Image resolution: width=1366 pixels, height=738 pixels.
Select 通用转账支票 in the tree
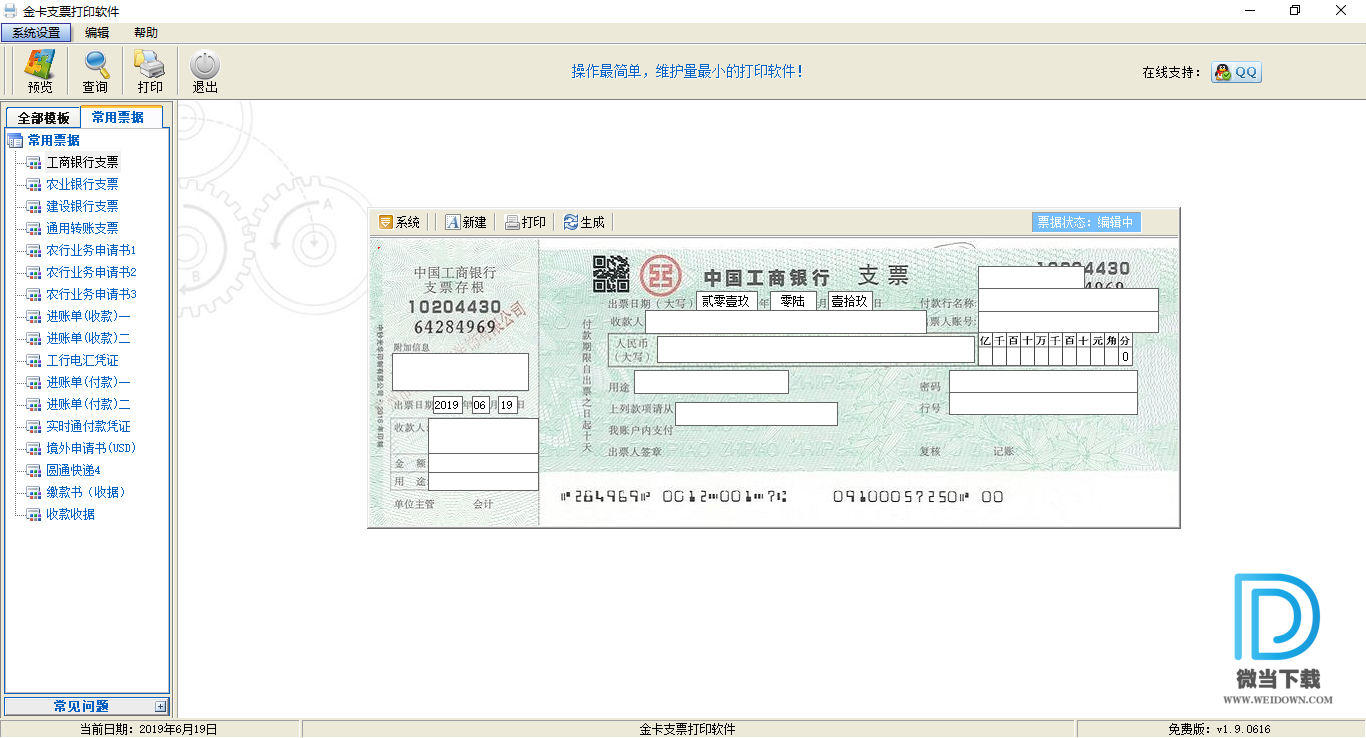82,228
